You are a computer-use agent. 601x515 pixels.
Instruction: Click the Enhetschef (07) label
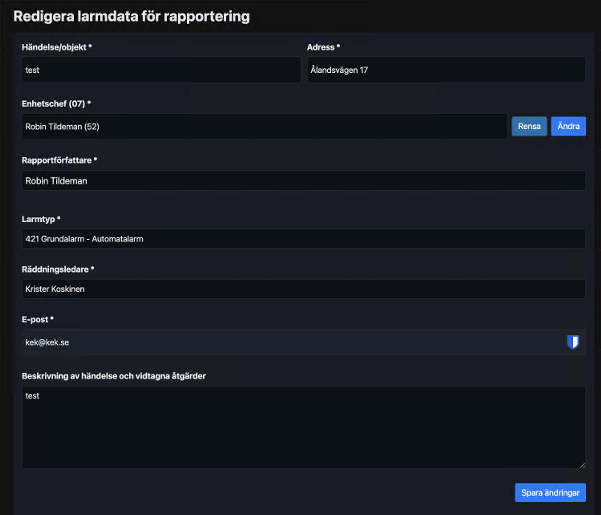tap(63, 103)
